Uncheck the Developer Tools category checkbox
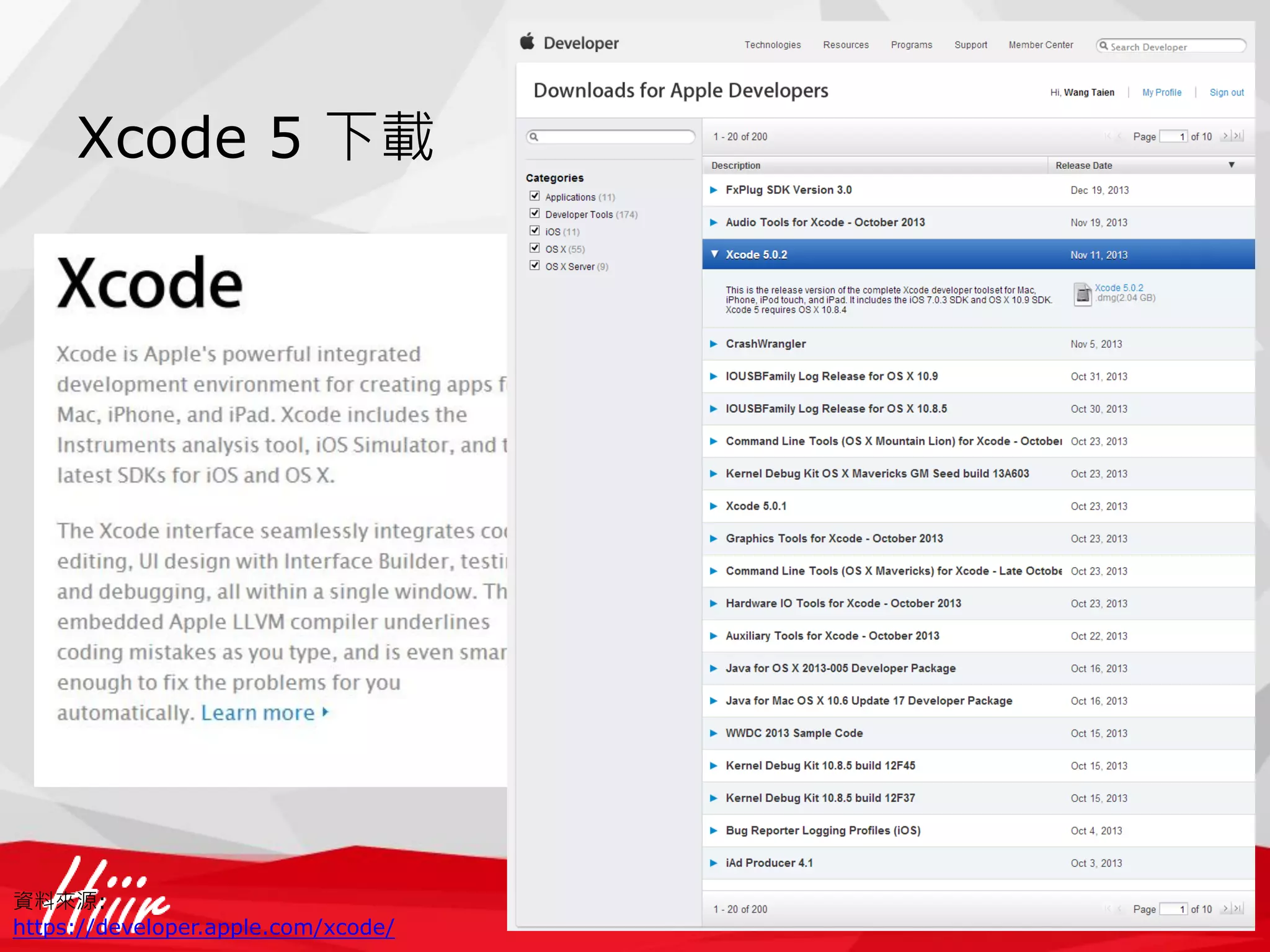Image resolution: width=1270 pixels, height=952 pixels. point(535,213)
